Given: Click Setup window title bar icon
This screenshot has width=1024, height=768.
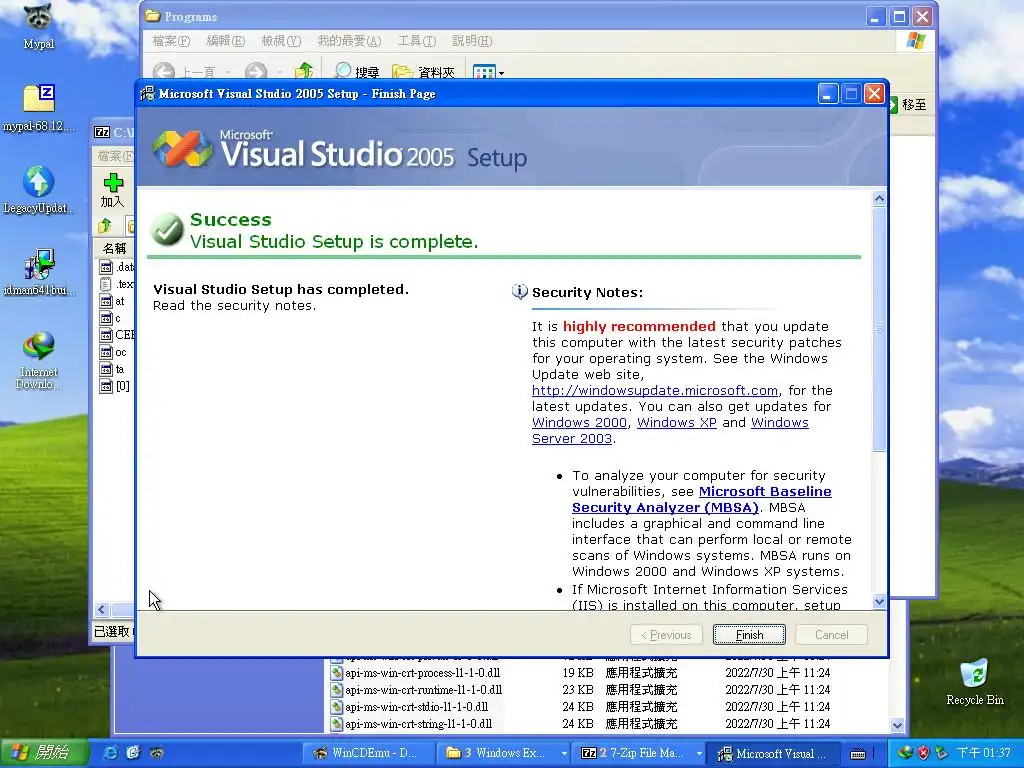Looking at the screenshot, I should click(148, 94).
